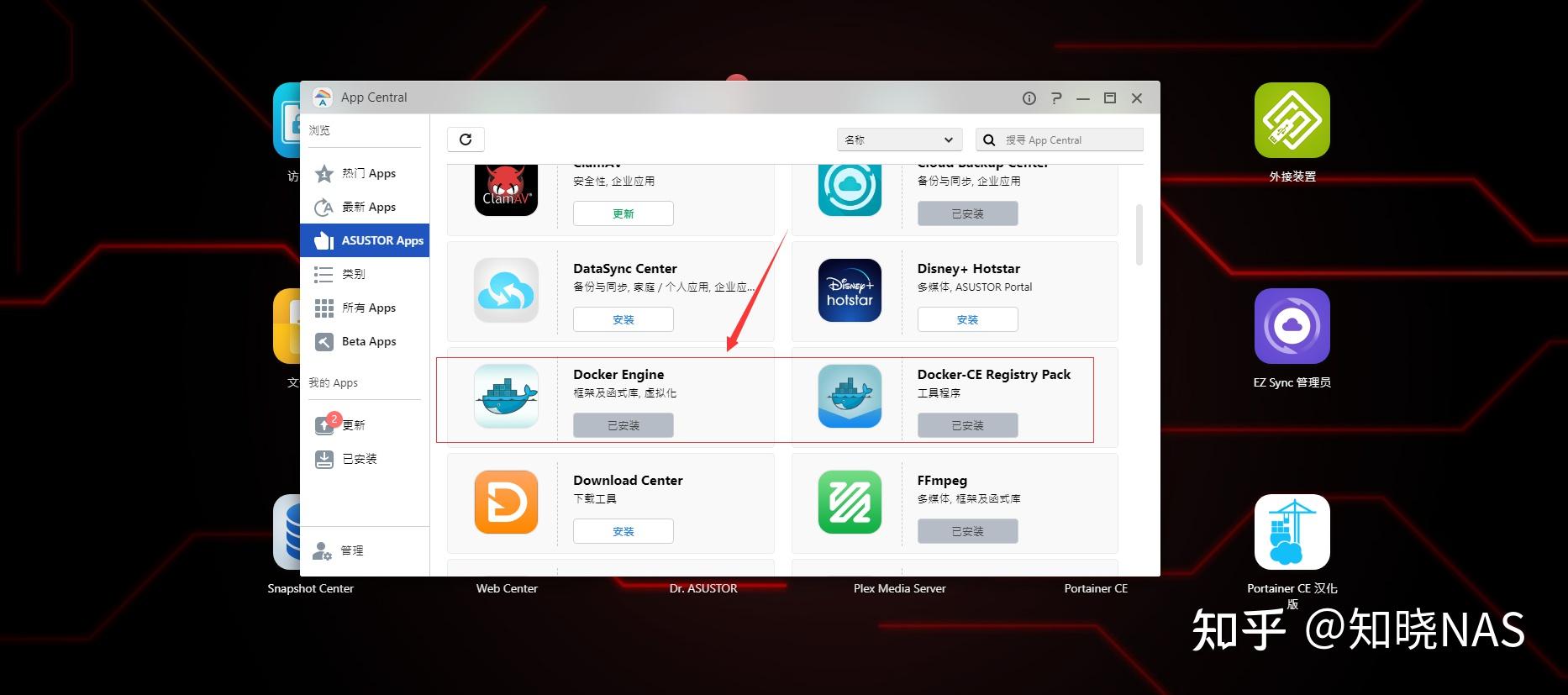
Task: Open the Disney+ Hotstar app icon
Action: coord(850,291)
